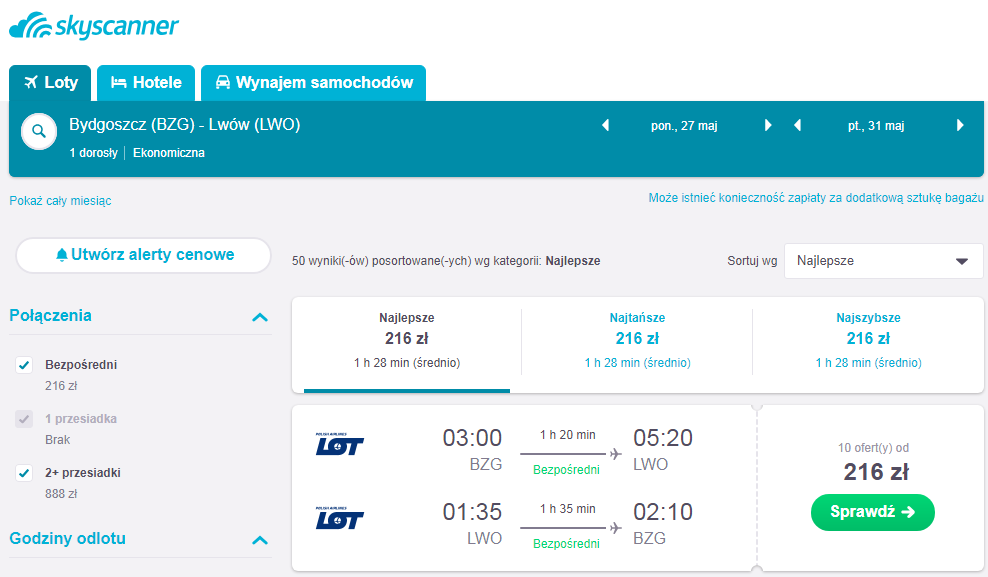Click the 50 wyniki(-ów) results count text

pos(446,261)
